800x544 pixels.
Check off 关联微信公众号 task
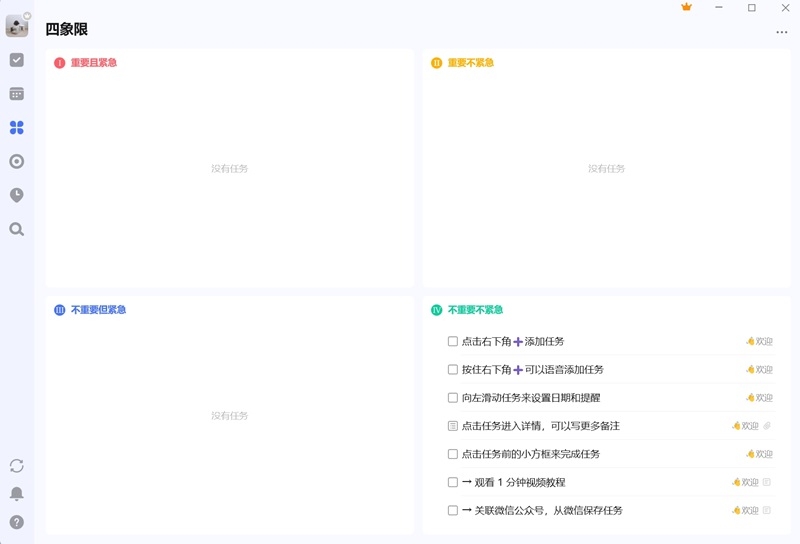pyautogui.click(x=453, y=510)
